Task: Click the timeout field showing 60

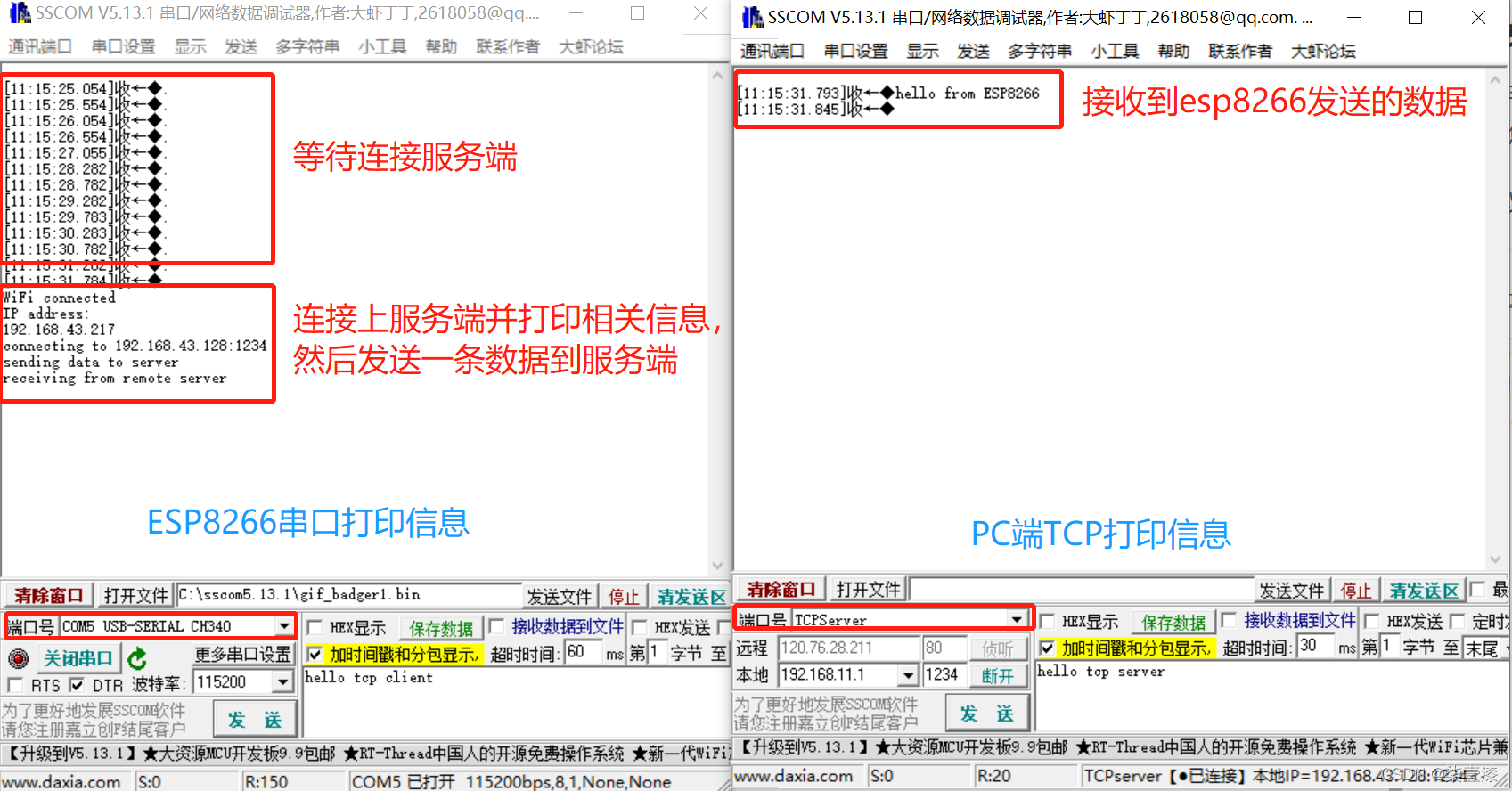Action: 584,653
